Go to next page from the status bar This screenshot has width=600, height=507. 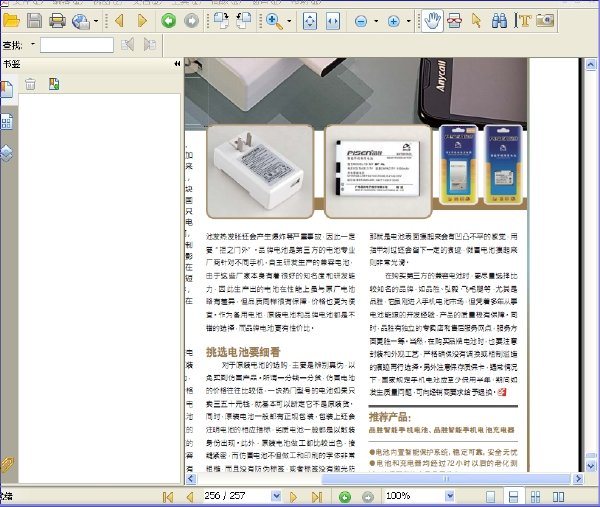pyautogui.click(x=293, y=497)
